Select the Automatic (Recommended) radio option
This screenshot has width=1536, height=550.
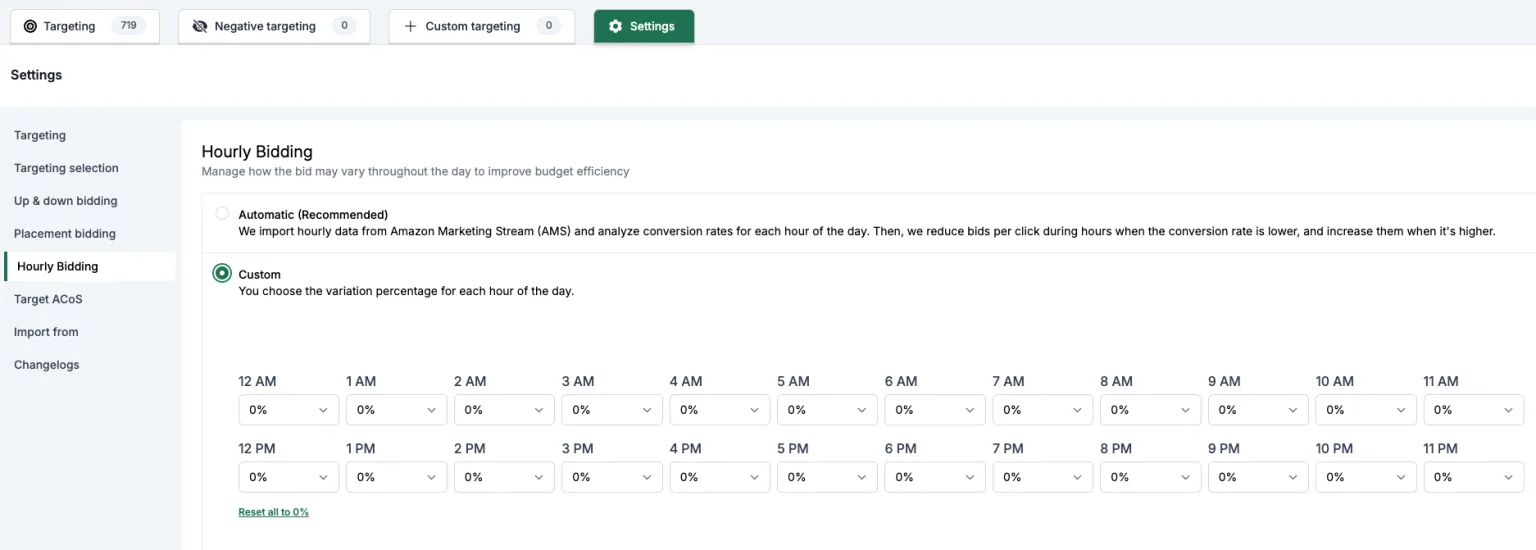[x=222, y=214]
